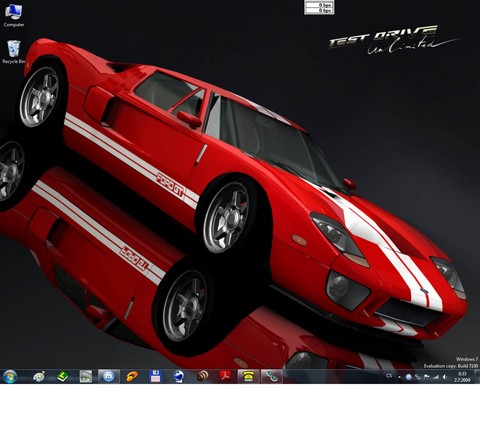Open the blue globe app in taskbar
This screenshot has width=480, height=432.
[x=179, y=377]
